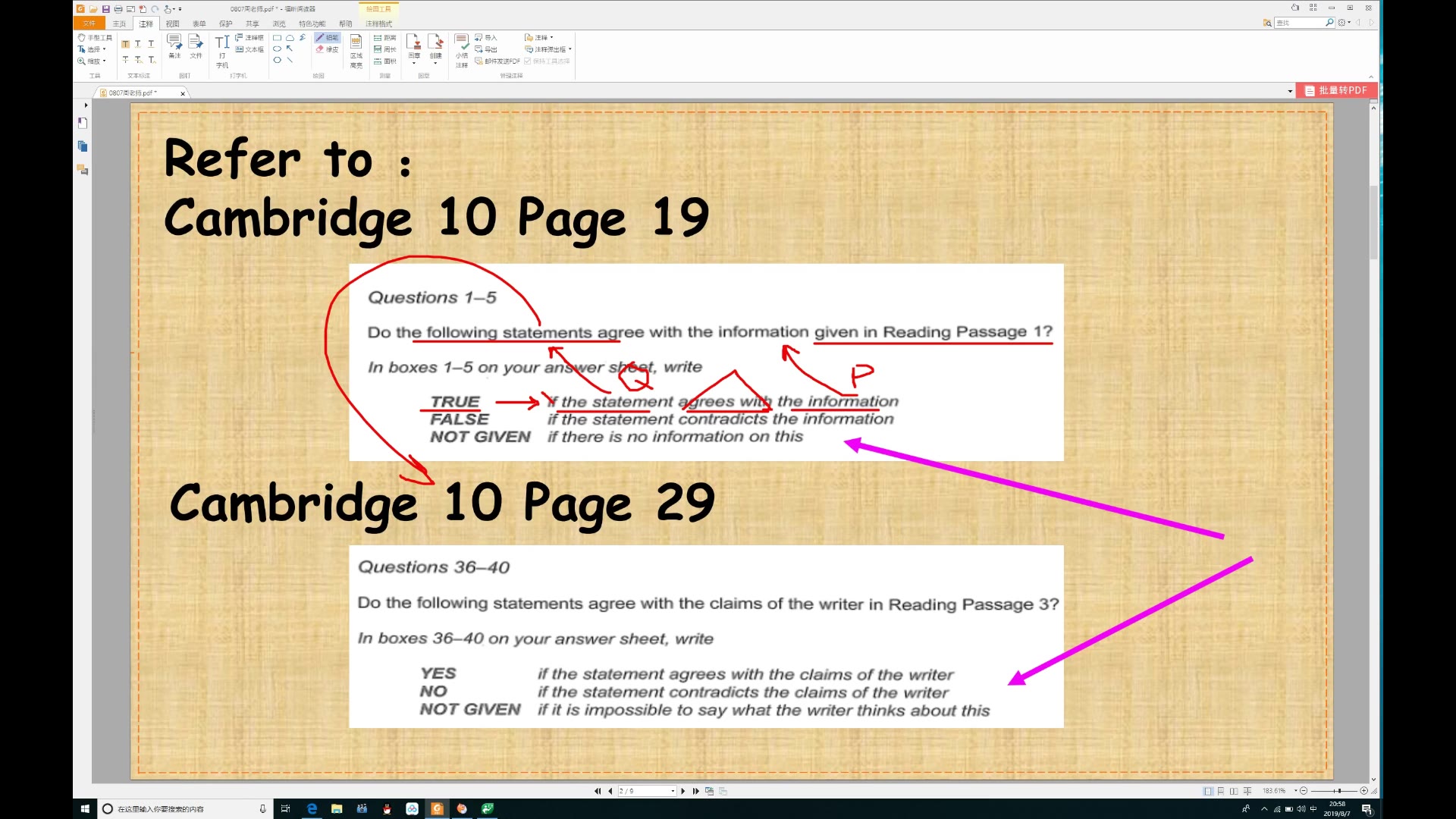Click the batch convert to PDF button

(x=1336, y=90)
